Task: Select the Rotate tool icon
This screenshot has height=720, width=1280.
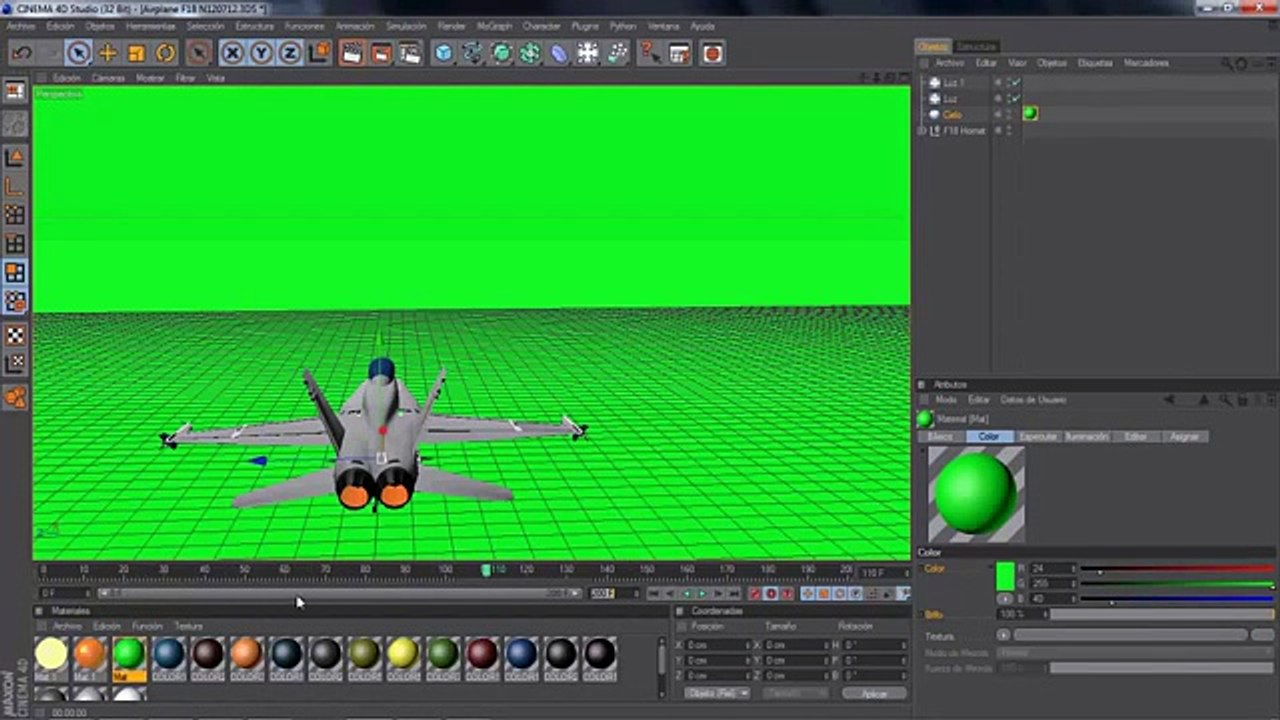Action: 165,53
